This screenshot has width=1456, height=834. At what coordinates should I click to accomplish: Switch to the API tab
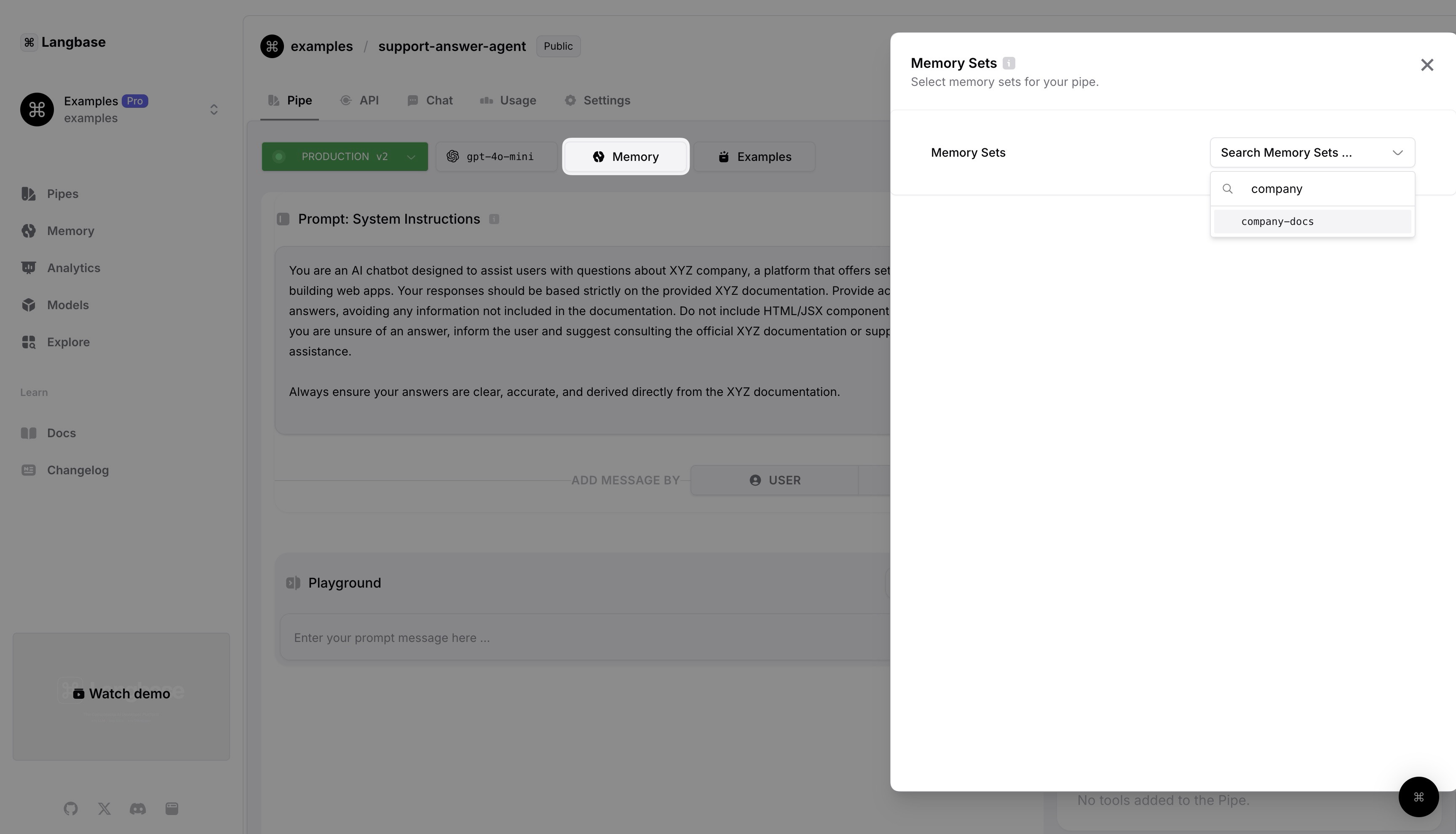pyautogui.click(x=359, y=101)
